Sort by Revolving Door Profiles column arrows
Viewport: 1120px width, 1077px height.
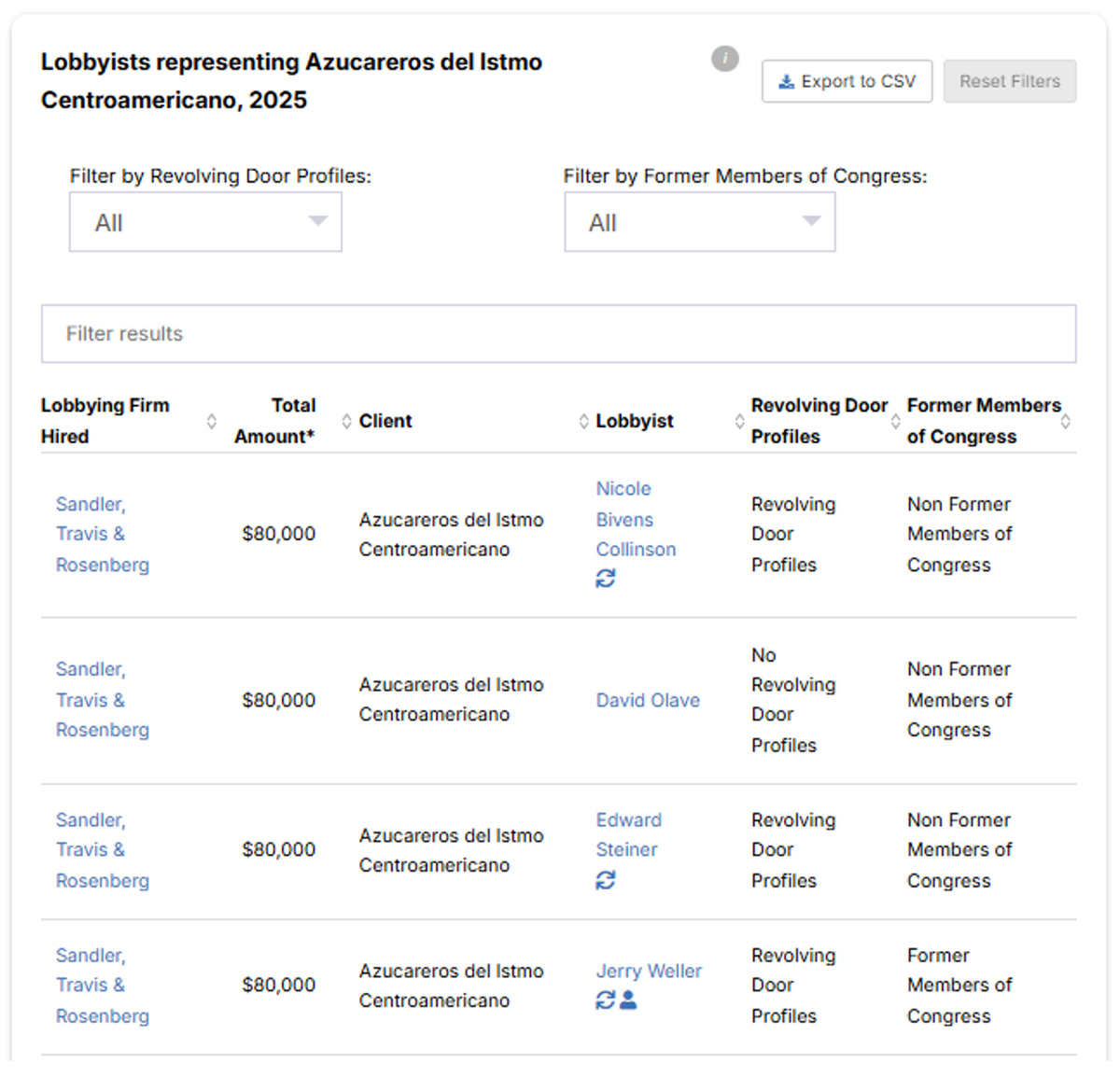pyautogui.click(x=895, y=421)
